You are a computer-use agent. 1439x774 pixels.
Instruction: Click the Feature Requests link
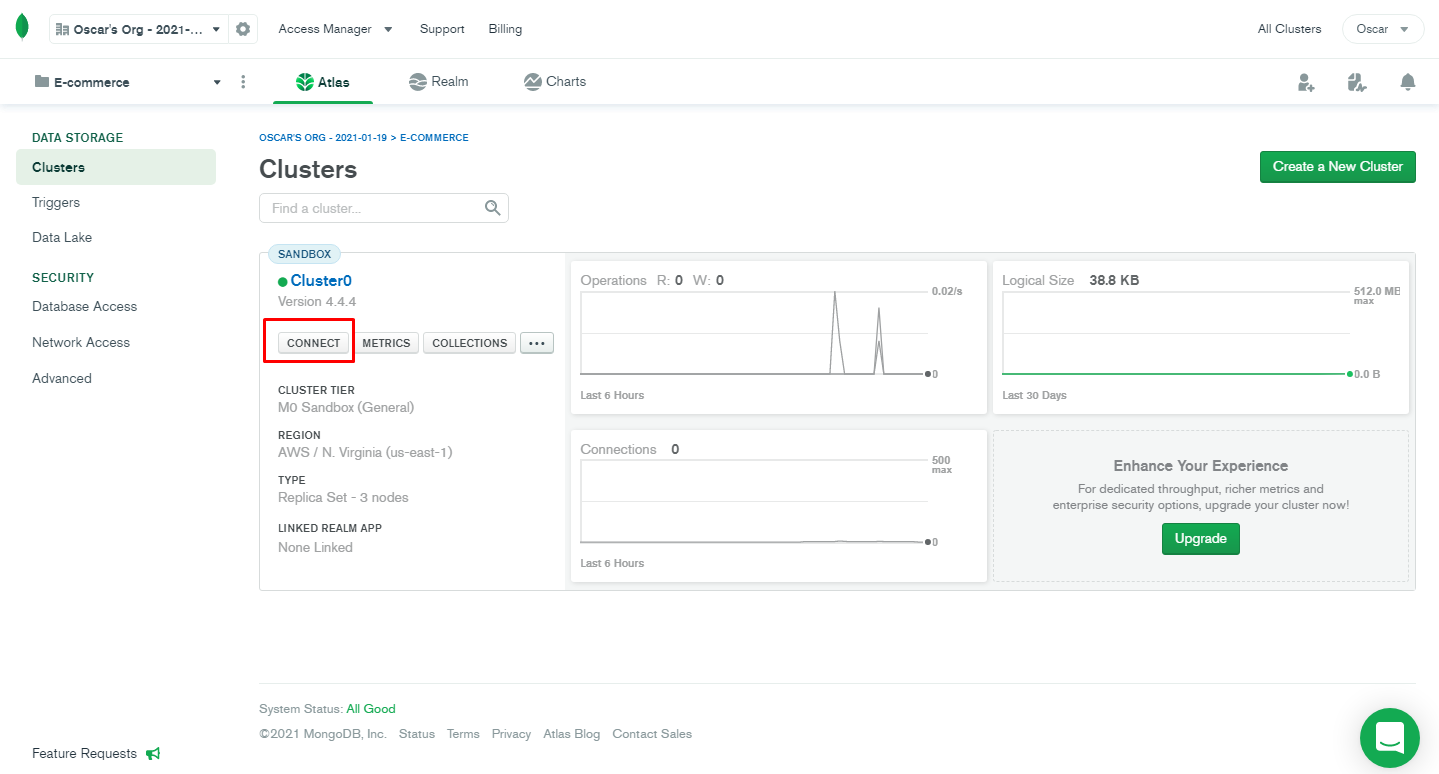coord(84,753)
